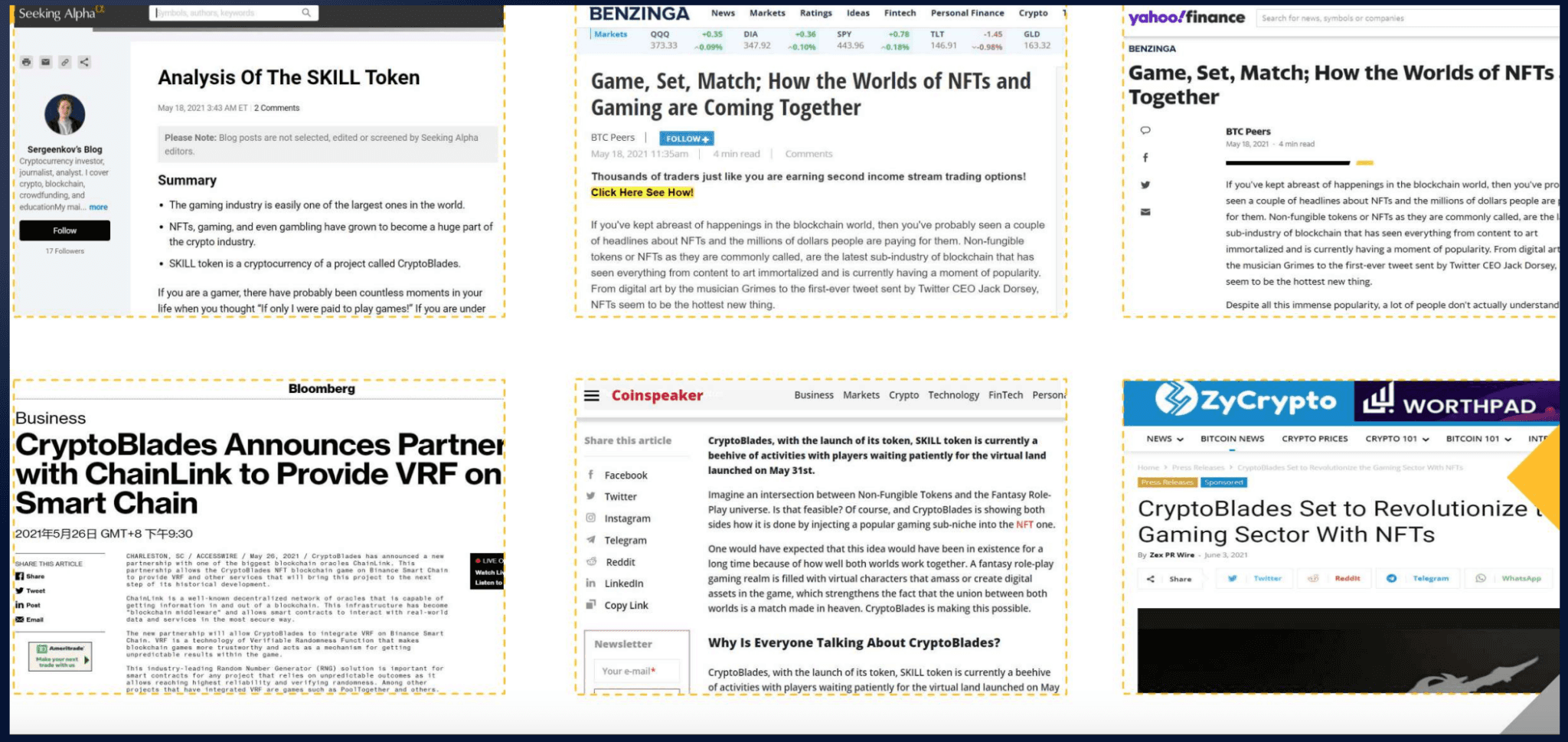
Task: Click the Bloomberg LinkedIn Post icon
Action: click(20, 605)
